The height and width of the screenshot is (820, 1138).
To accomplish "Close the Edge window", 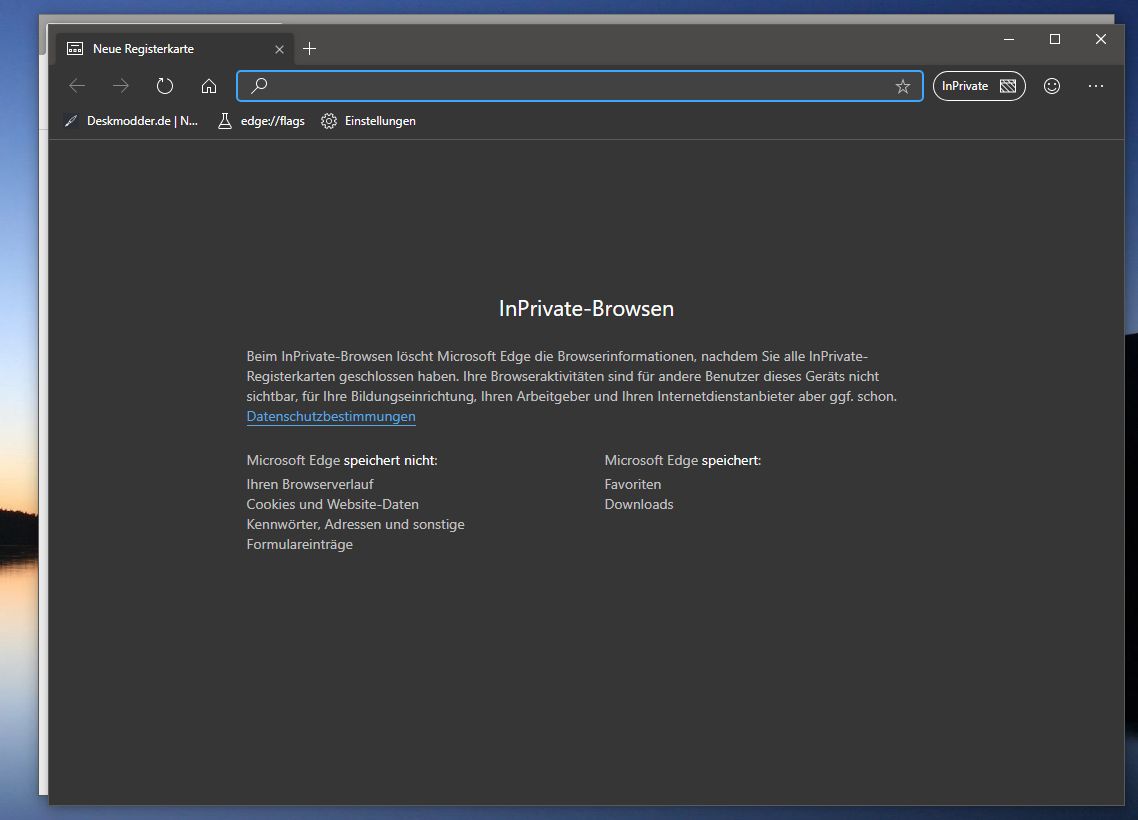I will [1100, 39].
